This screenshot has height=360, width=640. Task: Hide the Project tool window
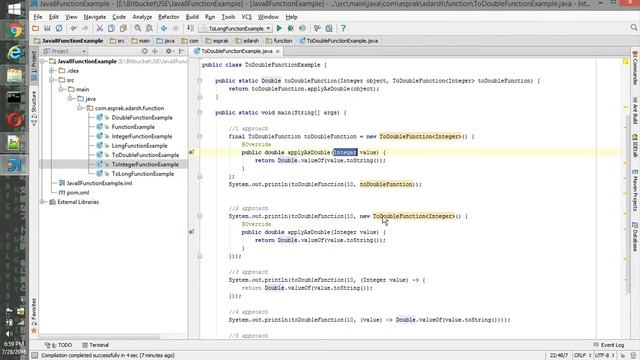[x=181, y=51]
